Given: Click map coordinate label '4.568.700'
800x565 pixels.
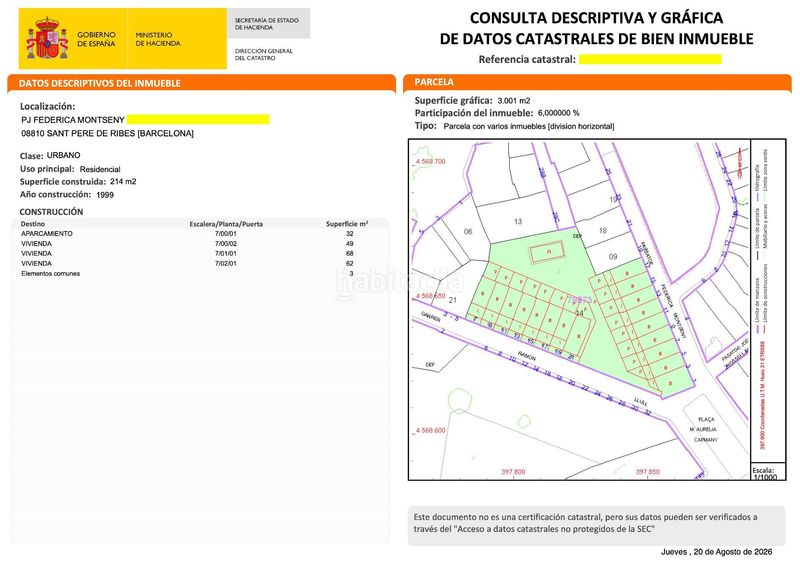Looking at the screenshot, I should click(431, 161).
